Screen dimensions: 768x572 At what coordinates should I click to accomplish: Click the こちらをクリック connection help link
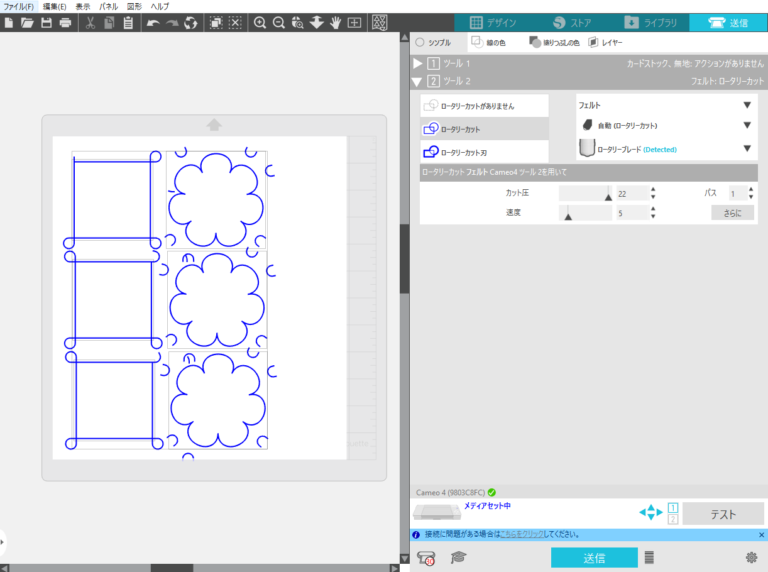(522, 534)
